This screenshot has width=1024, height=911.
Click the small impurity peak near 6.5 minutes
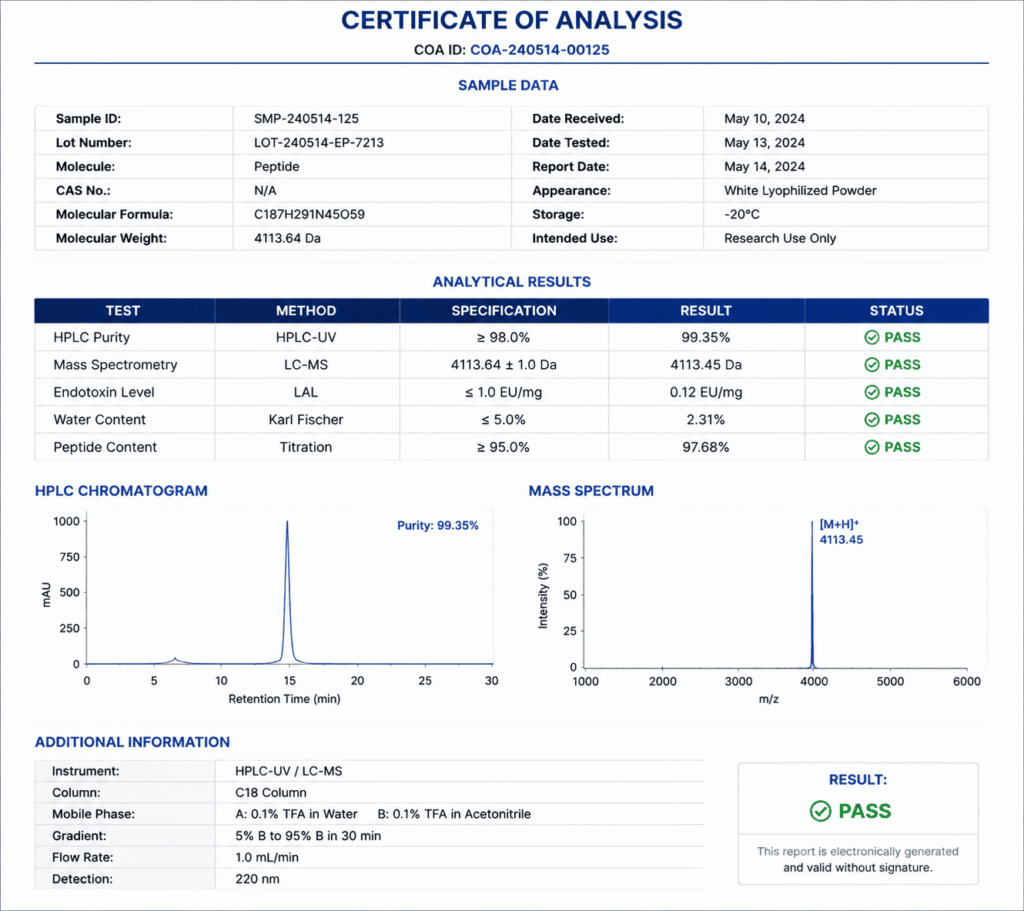175,660
